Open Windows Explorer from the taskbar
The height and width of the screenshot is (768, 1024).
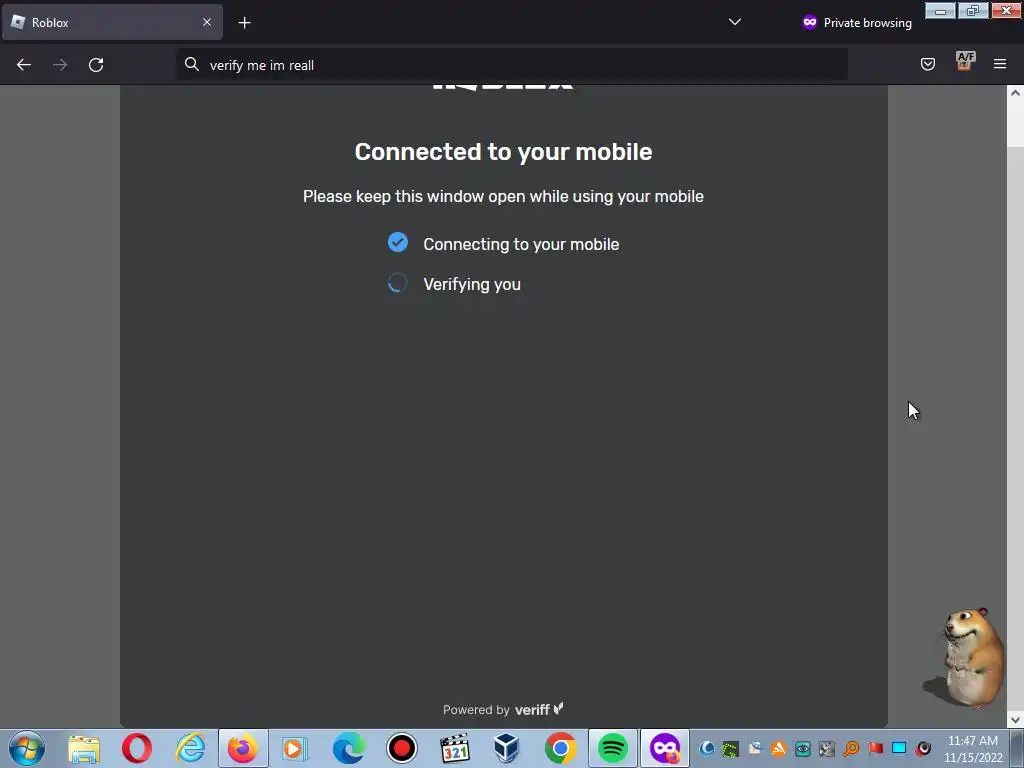click(x=84, y=748)
